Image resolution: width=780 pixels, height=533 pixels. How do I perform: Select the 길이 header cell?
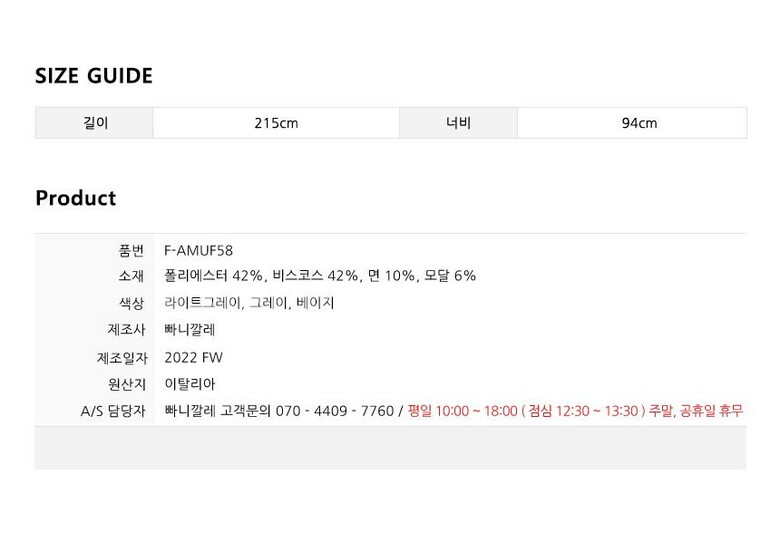click(x=95, y=123)
